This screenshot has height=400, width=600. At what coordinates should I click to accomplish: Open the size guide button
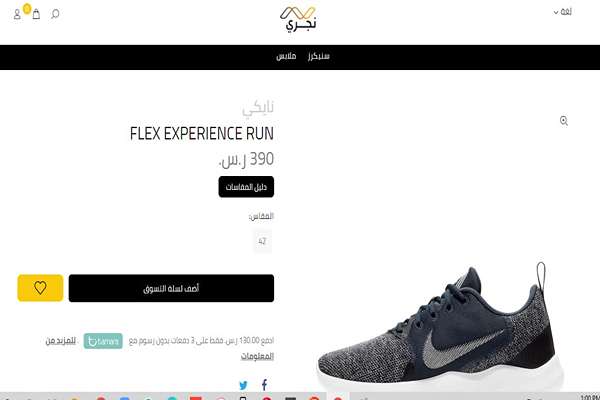[246, 187]
